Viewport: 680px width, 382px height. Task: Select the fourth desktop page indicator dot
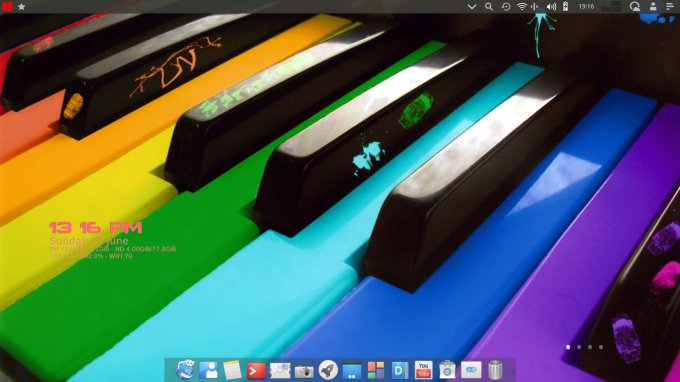click(601, 347)
